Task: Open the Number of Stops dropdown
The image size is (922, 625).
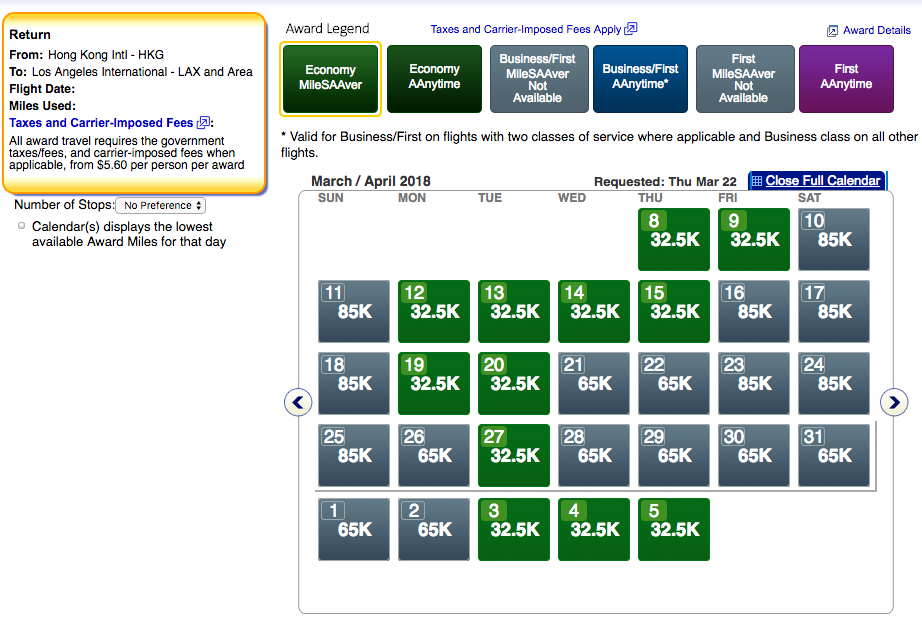Action: coord(160,205)
